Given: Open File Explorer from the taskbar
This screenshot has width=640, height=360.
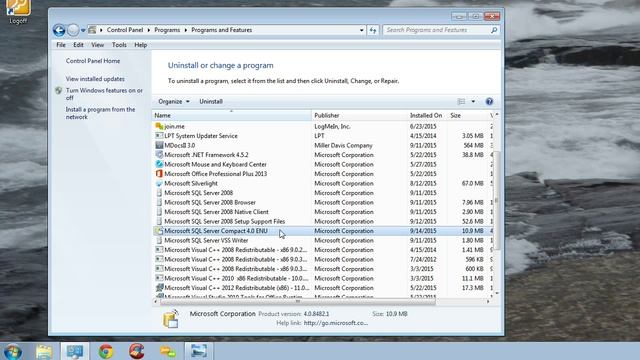Looking at the screenshot, I should click(44, 351).
